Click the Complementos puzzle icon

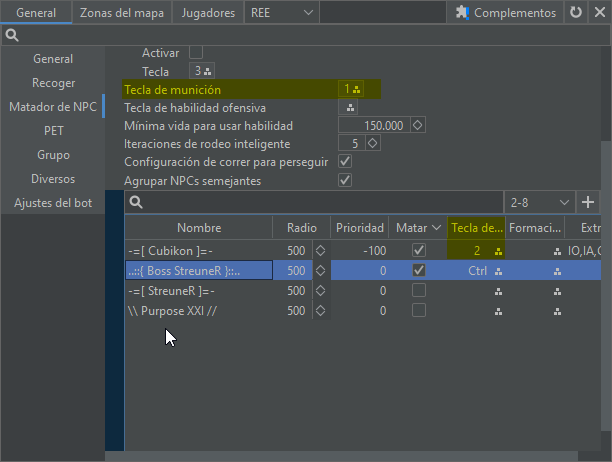click(x=461, y=13)
